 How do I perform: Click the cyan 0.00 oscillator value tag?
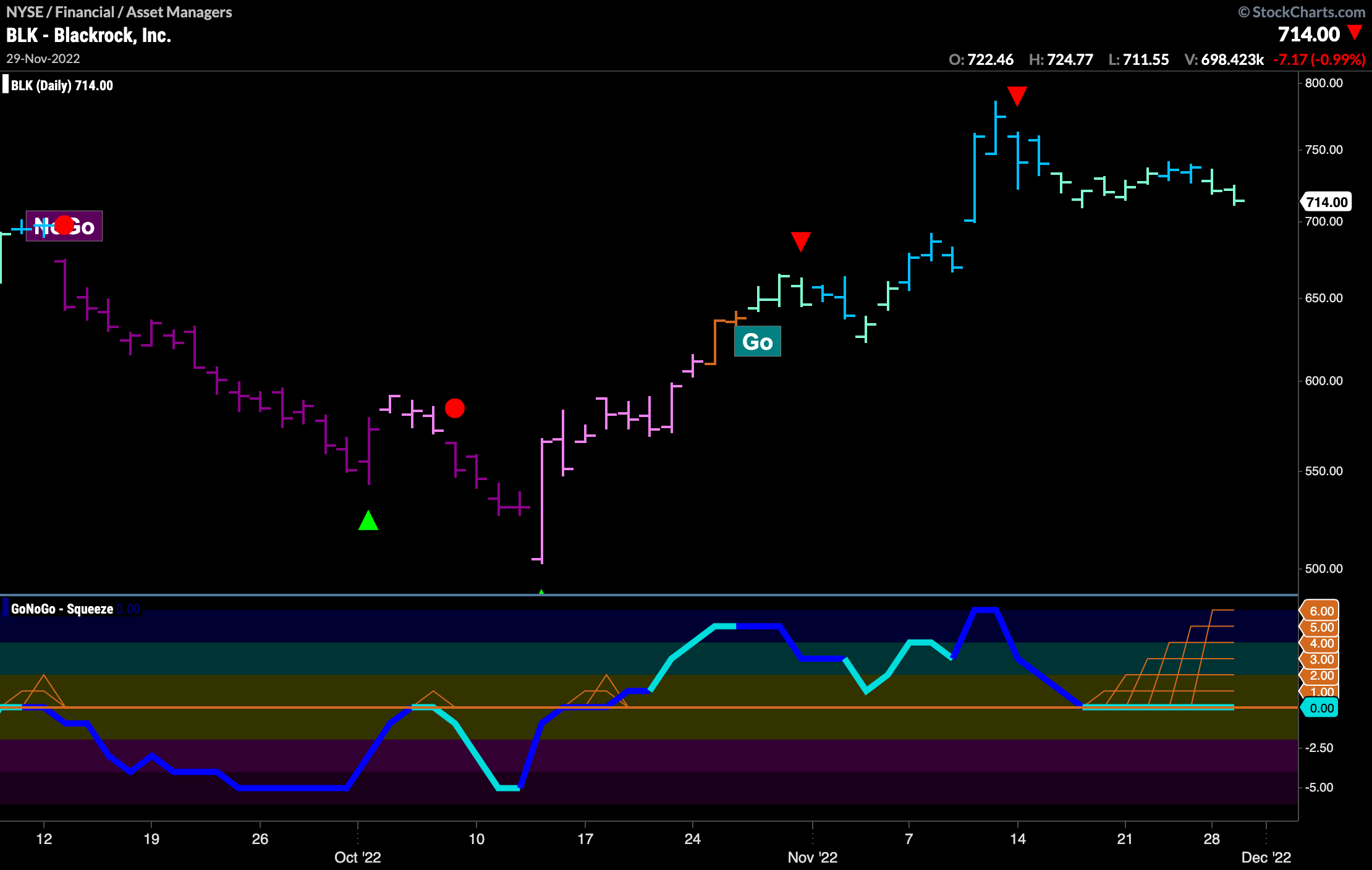(1320, 708)
